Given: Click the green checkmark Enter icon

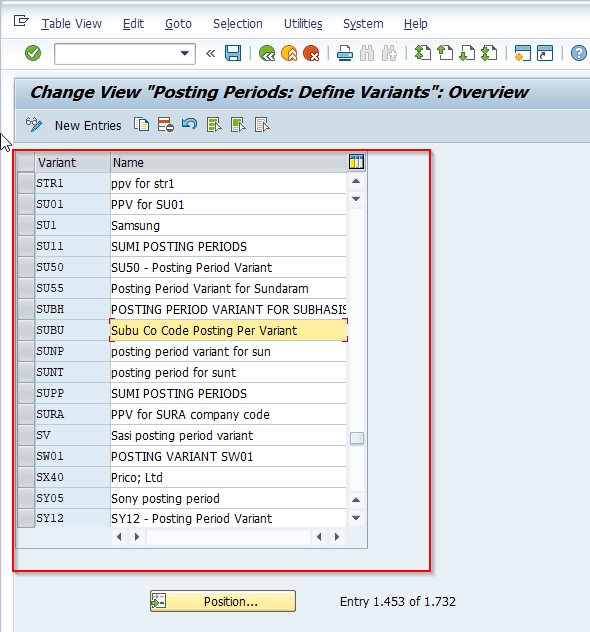Looking at the screenshot, I should tap(33, 53).
